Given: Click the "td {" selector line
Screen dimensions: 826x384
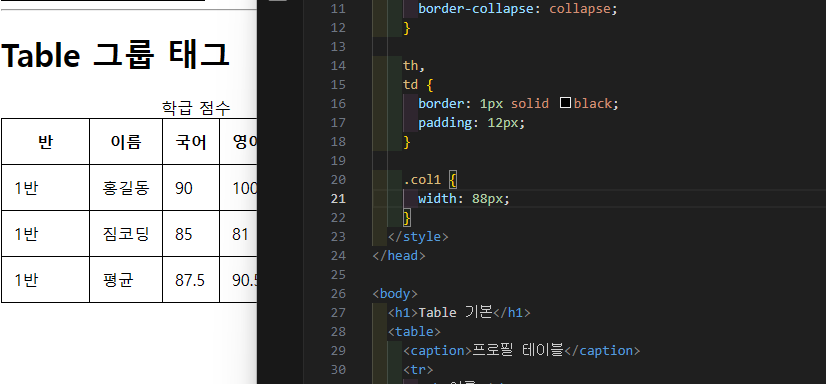Looking at the screenshot, I should 418,84.
